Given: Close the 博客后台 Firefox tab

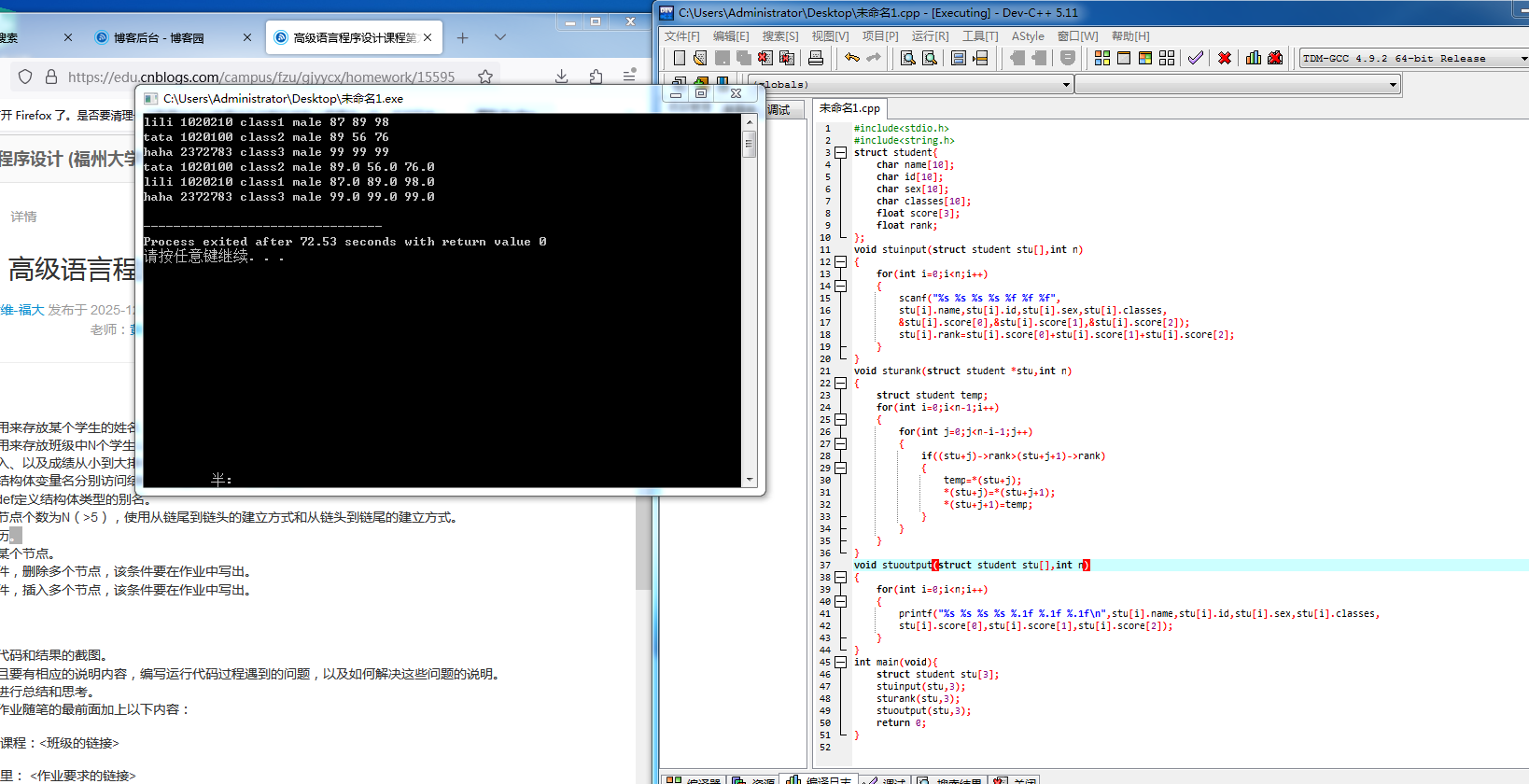Looking at the screenshot, I should (x=247, y=37).
